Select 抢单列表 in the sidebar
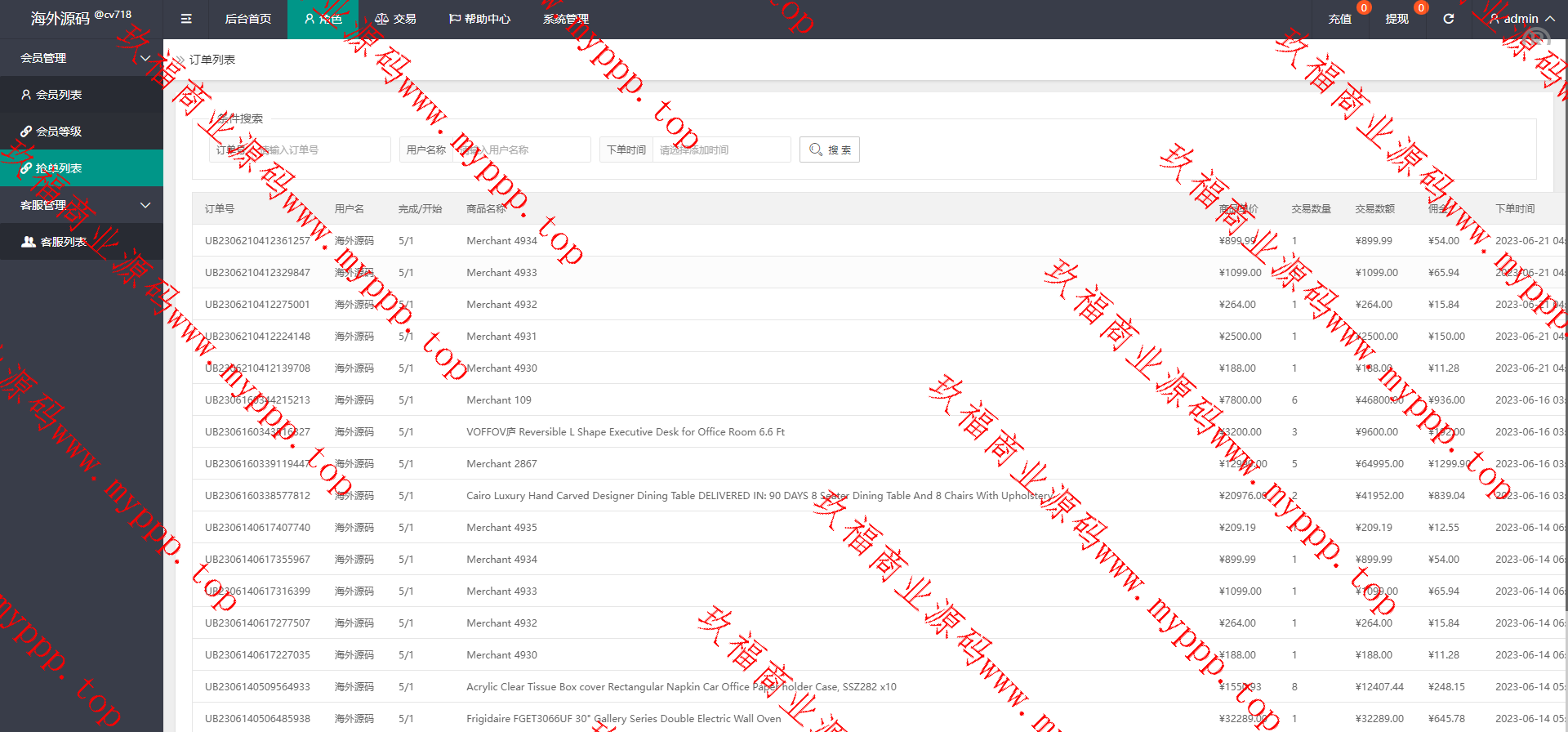Viewport: 1568px width, 732px height. click(59, 168)
